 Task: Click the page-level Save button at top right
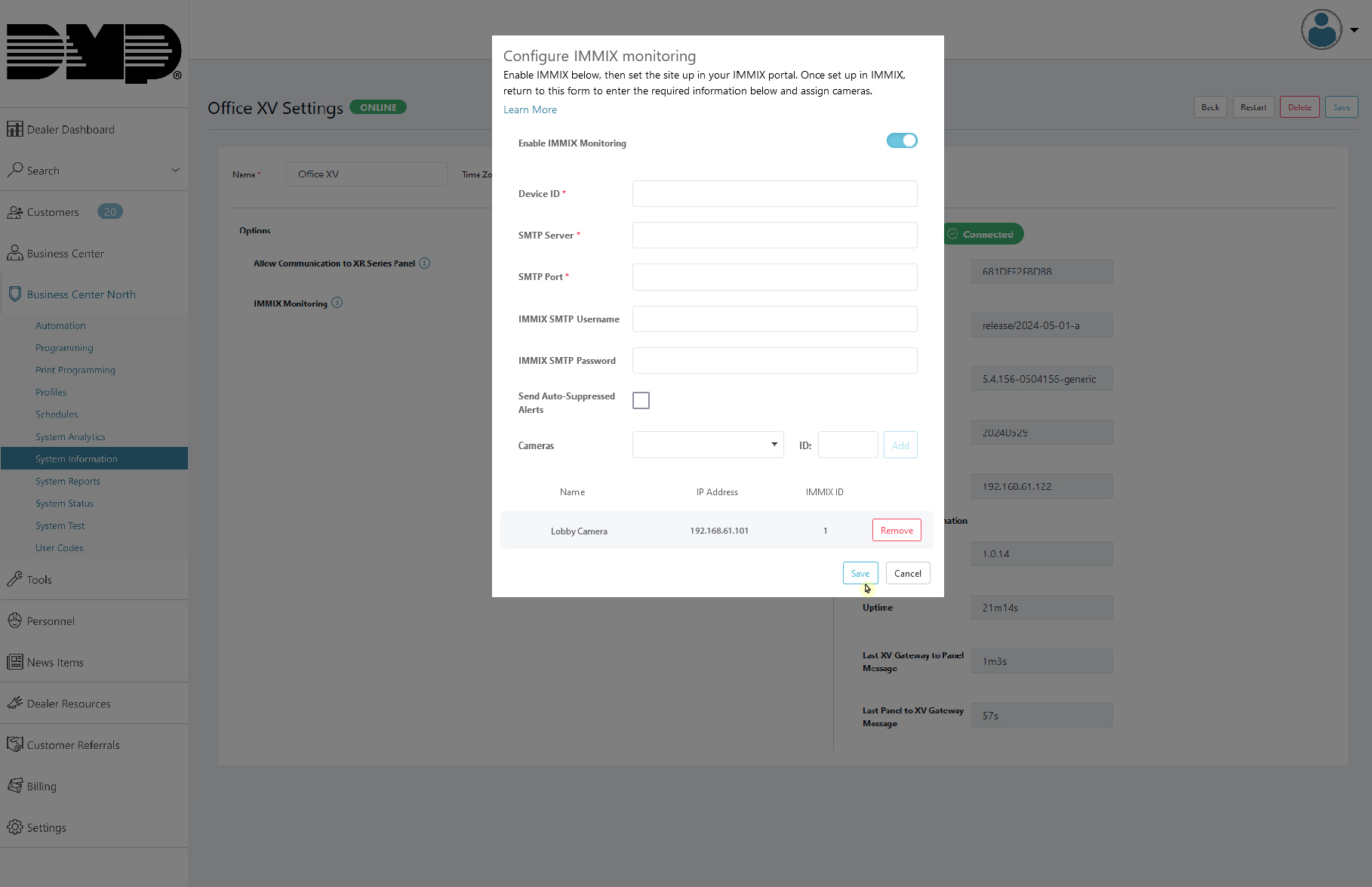[1342, 107]
